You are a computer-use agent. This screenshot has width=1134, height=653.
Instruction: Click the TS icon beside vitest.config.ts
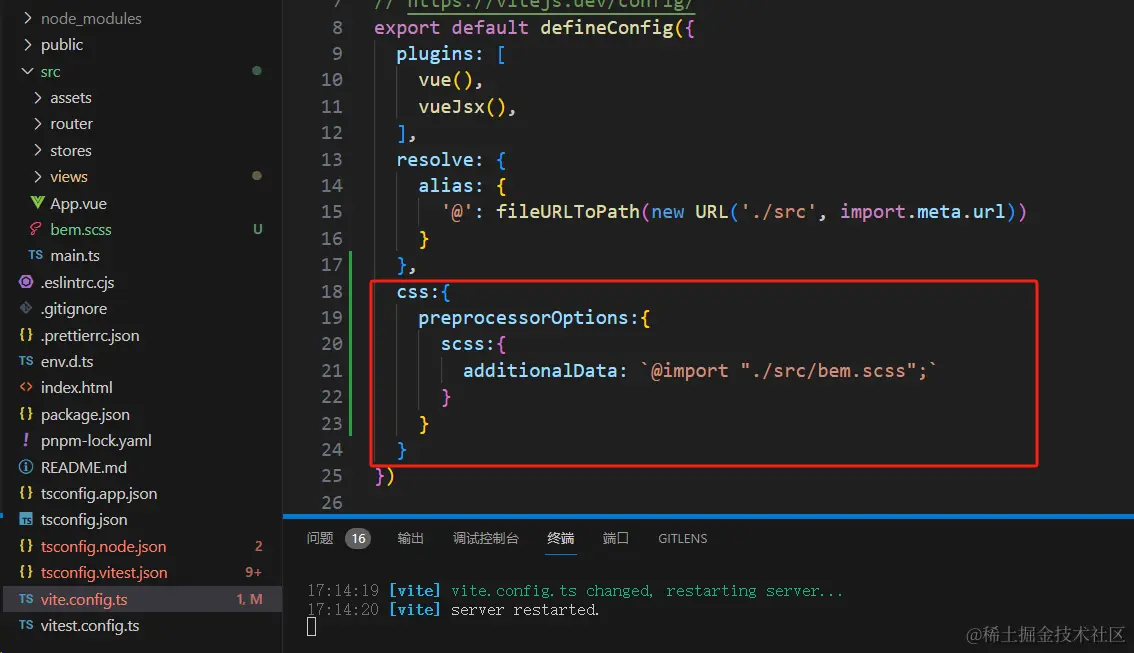(x=26, y=625)
